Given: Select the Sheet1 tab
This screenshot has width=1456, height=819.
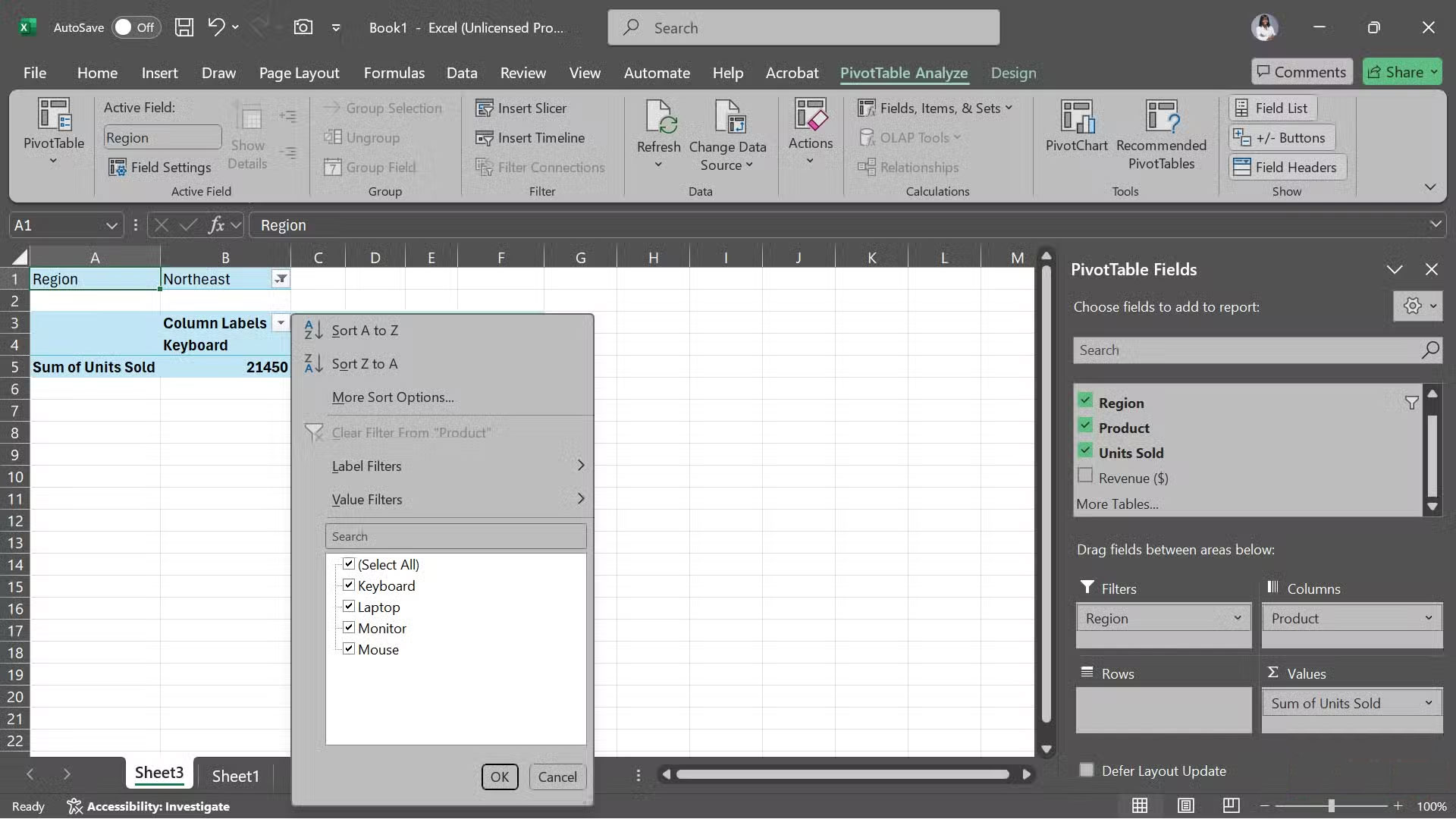Looking at the screenshot, I should (x=235, y=776).
